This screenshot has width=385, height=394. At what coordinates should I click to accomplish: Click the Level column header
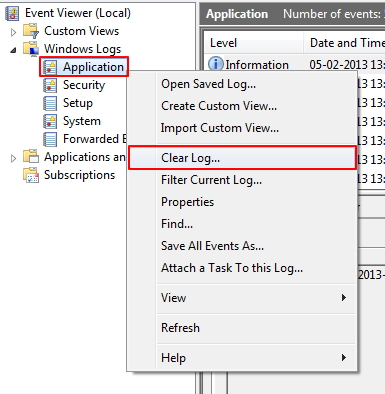(253, 43)
